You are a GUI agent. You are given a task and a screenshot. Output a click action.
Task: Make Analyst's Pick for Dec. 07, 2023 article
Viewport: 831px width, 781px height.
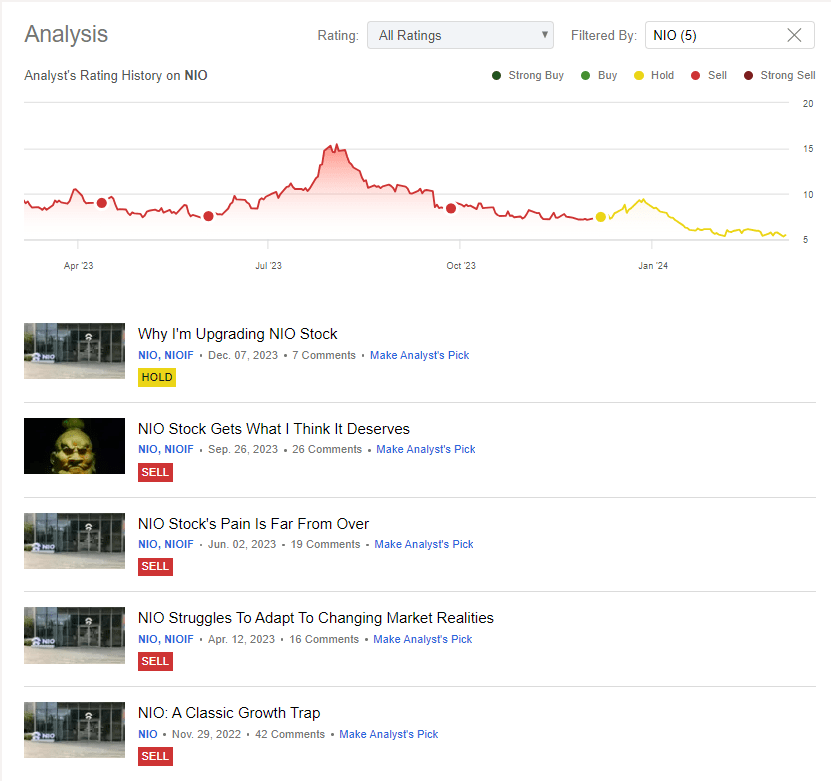(420, 355)
